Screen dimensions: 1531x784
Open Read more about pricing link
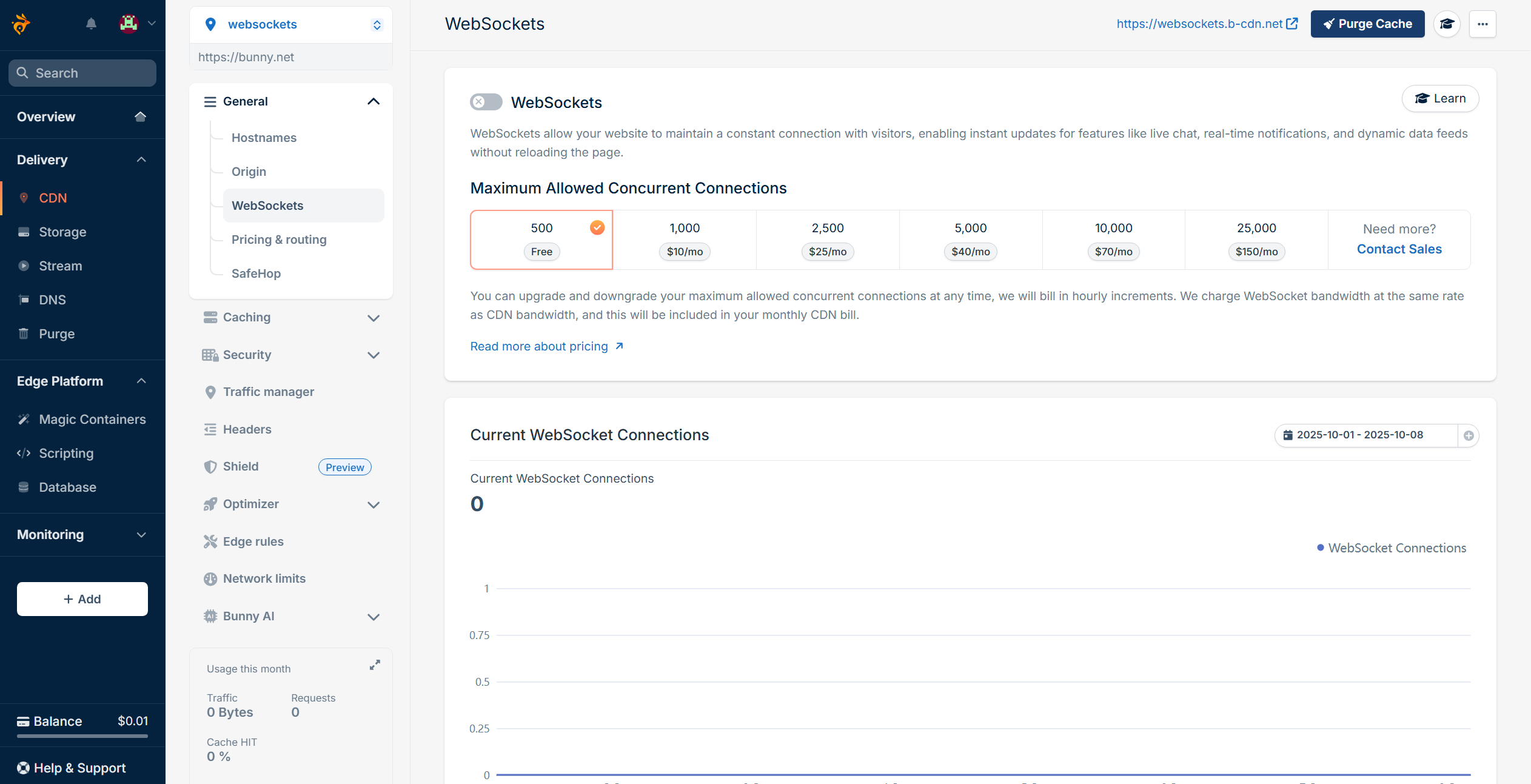coord(547,346)
